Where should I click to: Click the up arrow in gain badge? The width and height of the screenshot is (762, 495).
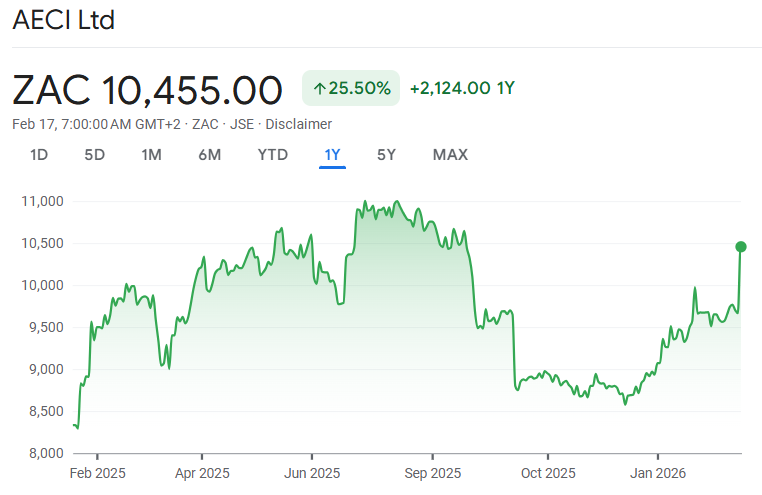point(320,88)
